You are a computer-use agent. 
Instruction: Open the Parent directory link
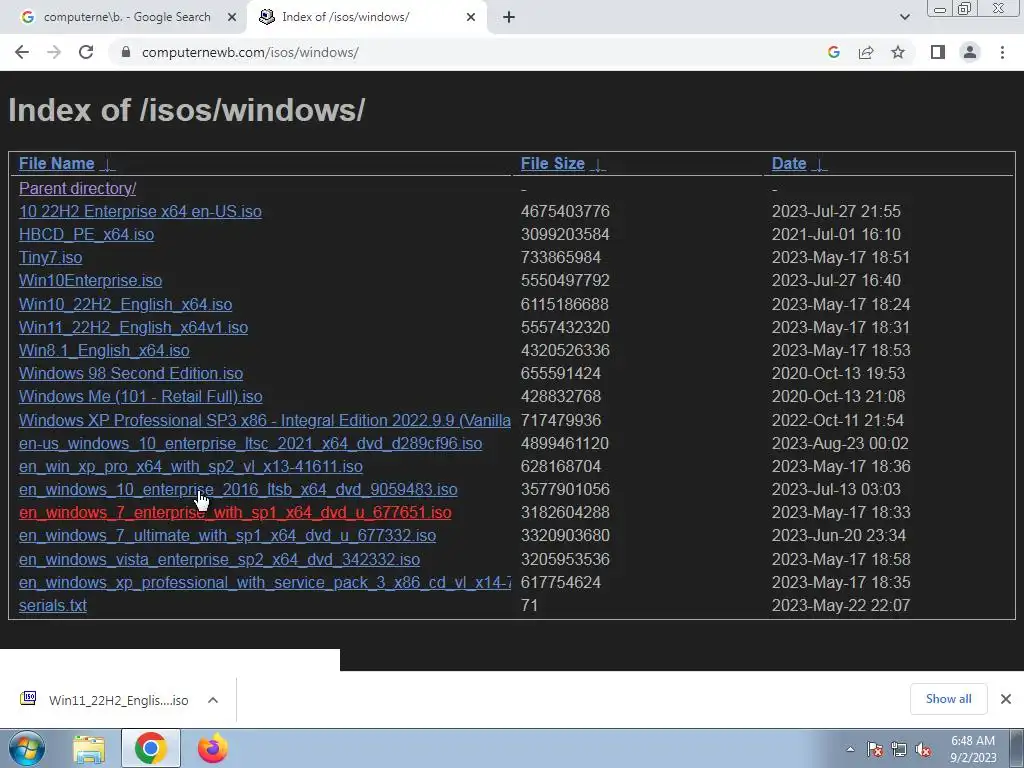coord(78,188)
